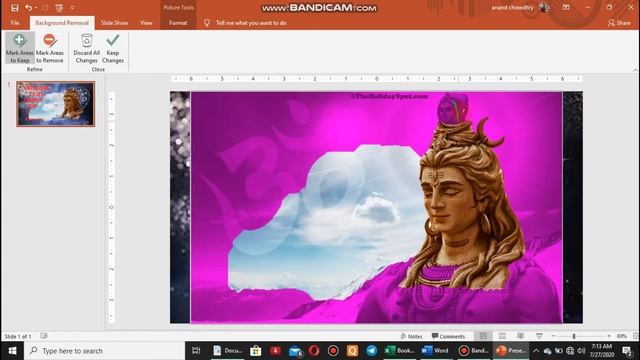Click spell-check accessibility icon in status bar
Image resolution: width=640 pixels, height=360 pixels.
[x=44, y=336]
